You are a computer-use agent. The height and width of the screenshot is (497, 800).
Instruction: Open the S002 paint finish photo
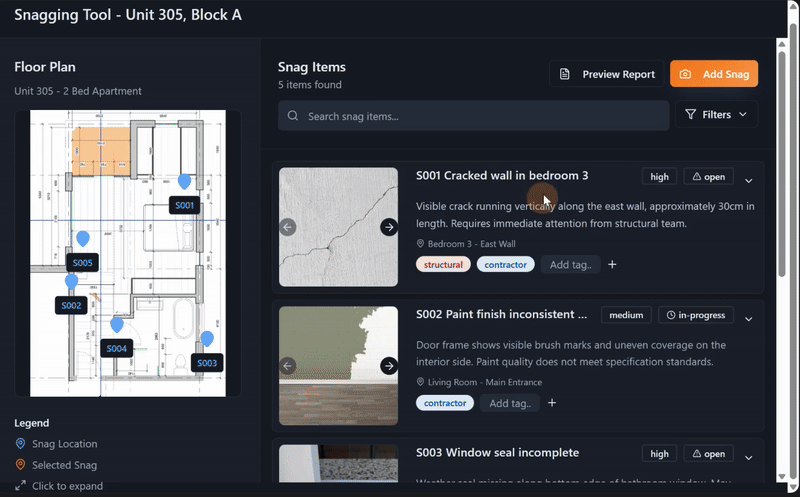tap(338, 365)
